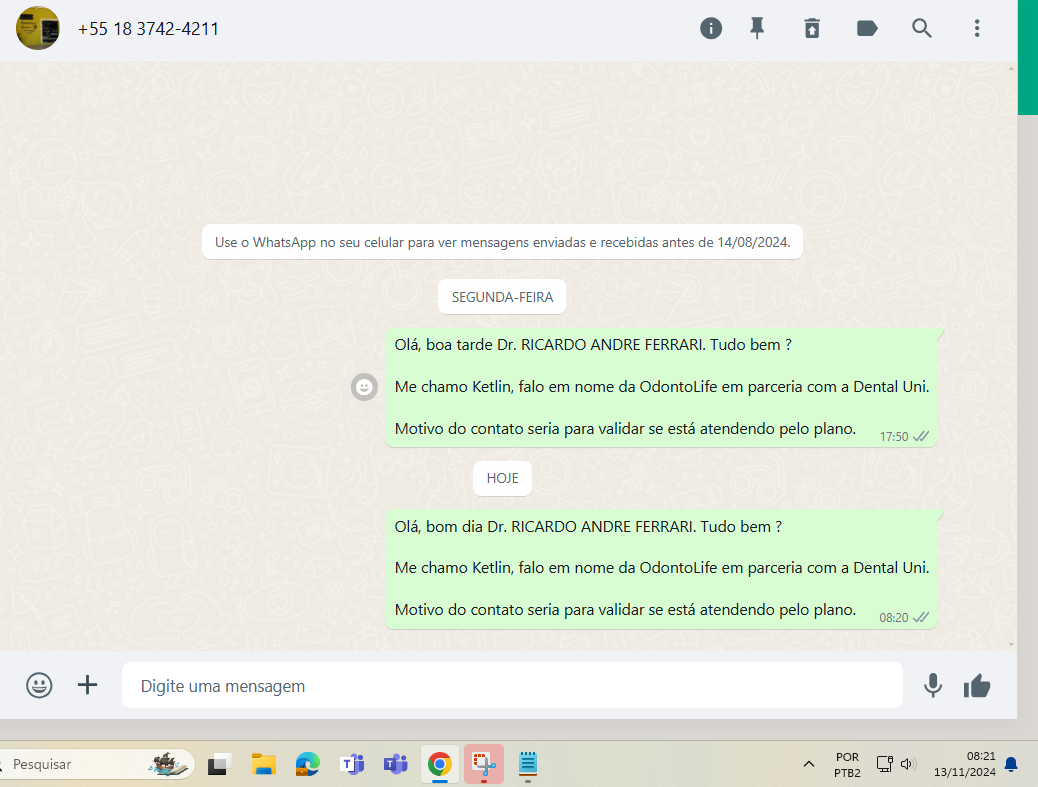Screen dimensions: 1038x787
Task: Open the contact info icon
Action: coord(710,28)
